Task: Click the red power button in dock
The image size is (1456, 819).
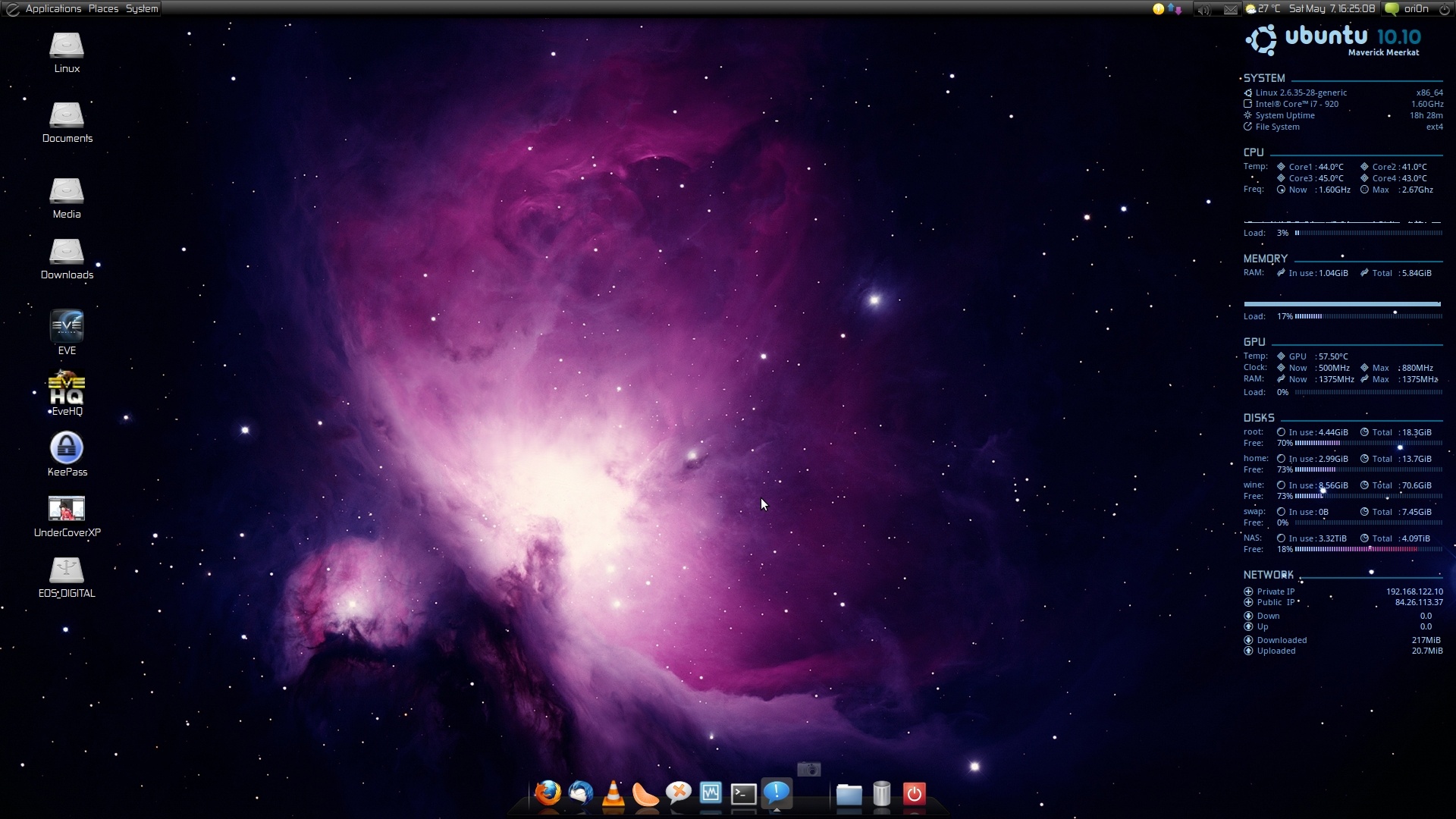Action: 914,794
